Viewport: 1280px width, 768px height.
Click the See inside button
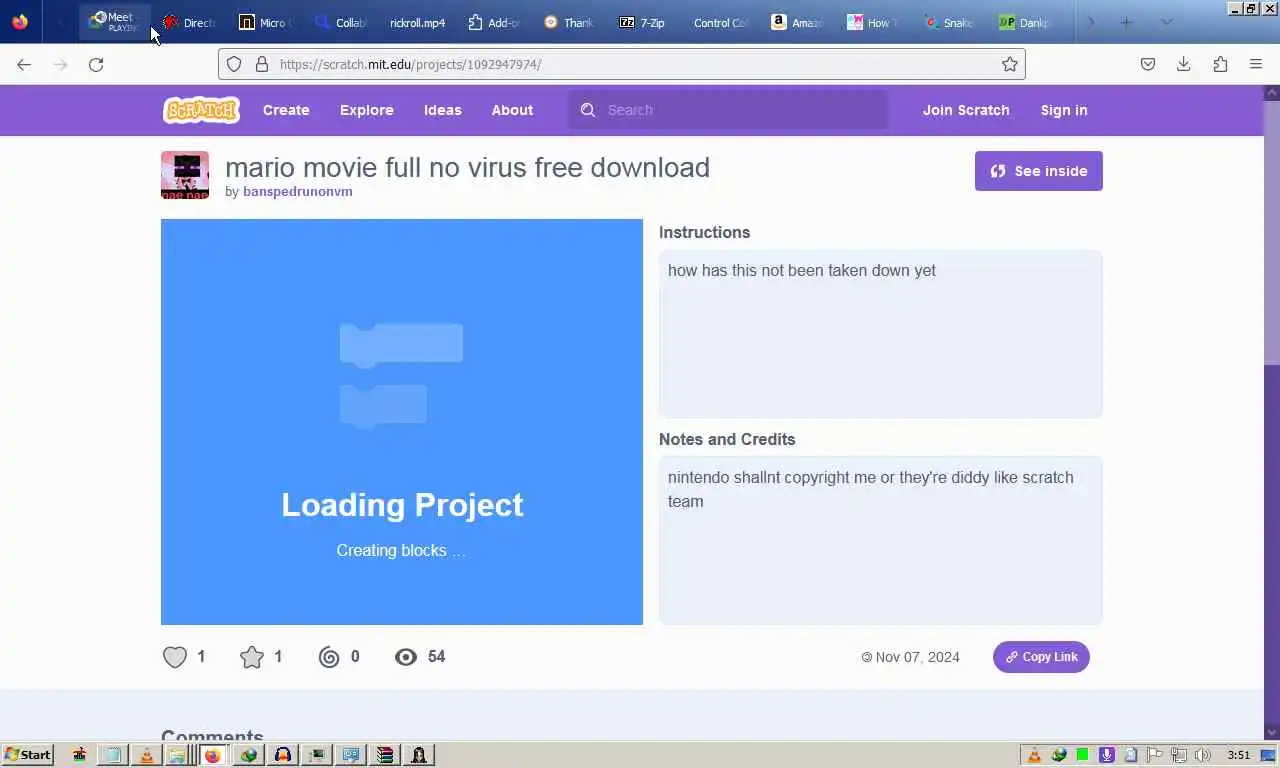tap(1038, 171)
